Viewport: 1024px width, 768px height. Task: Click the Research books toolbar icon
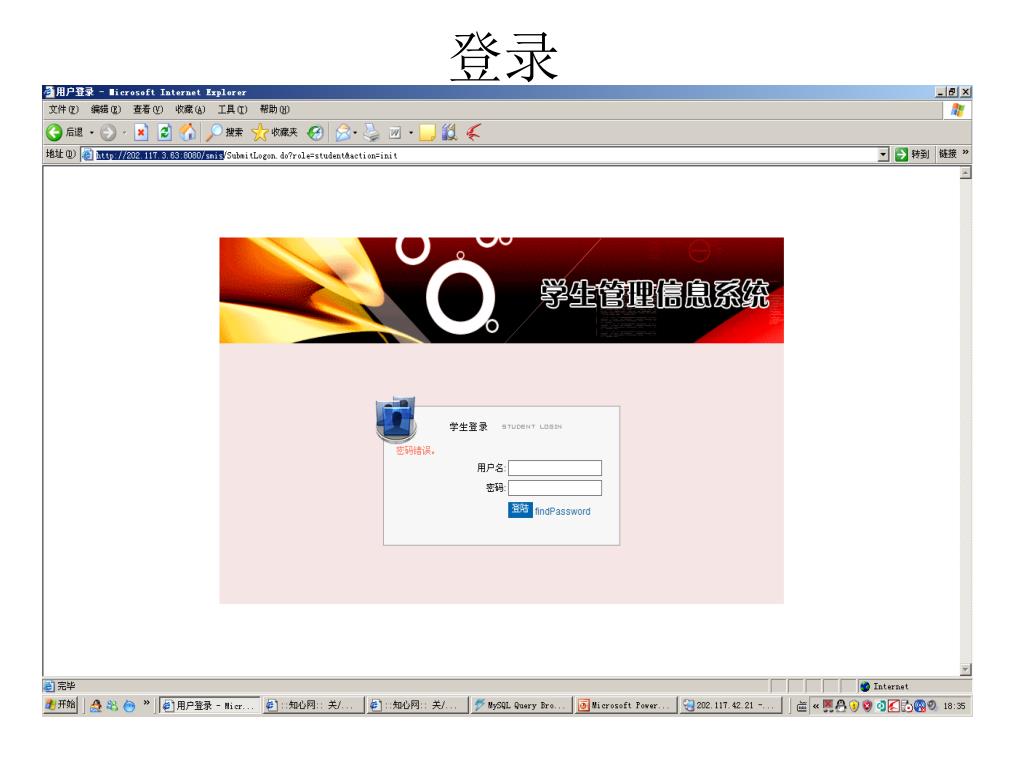click(x=449, y=133)
